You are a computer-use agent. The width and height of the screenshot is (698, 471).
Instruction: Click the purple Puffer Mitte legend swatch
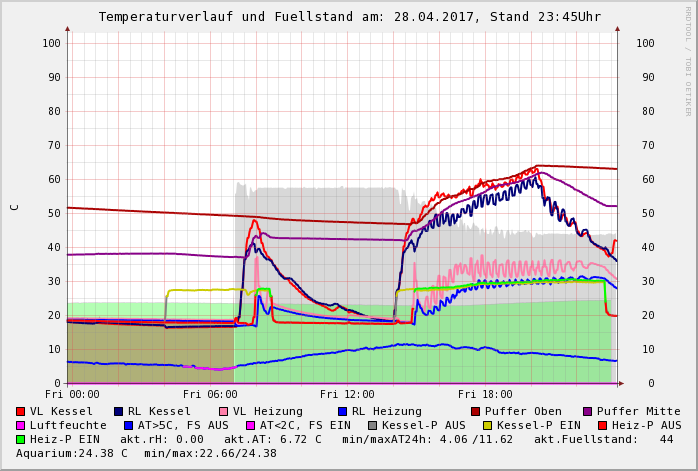588,411
